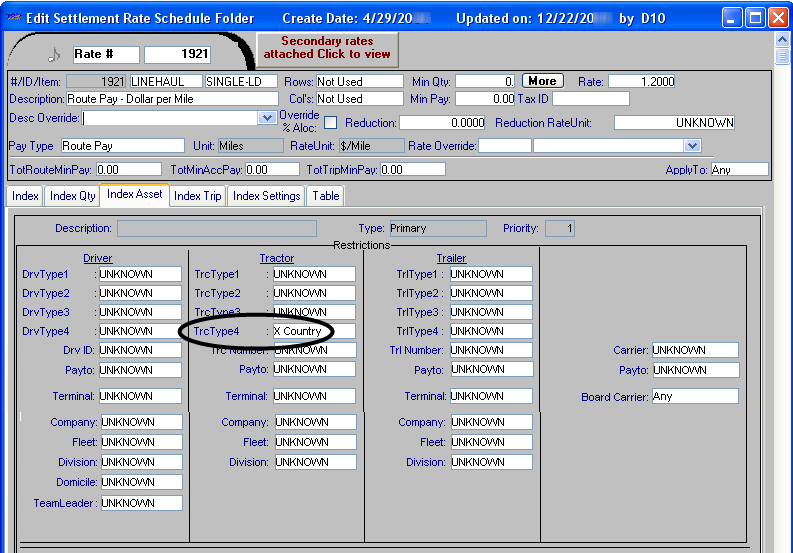Click the Rate value field 1.2000
793x553 pixels.
642,81
